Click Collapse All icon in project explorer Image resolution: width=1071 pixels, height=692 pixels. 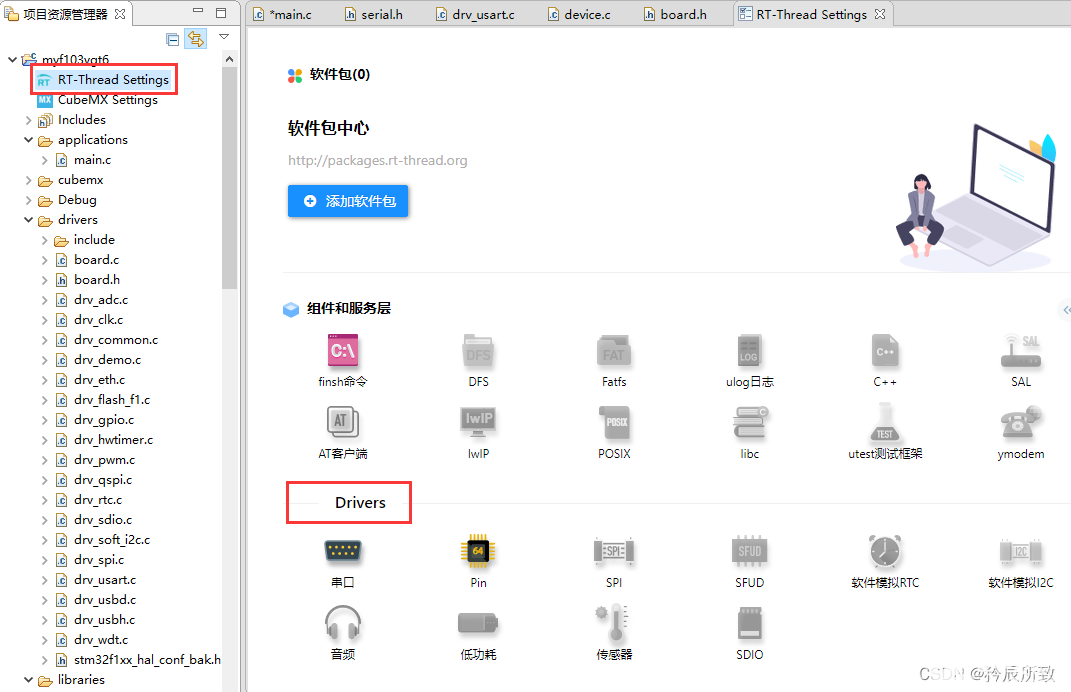point(173,40)
